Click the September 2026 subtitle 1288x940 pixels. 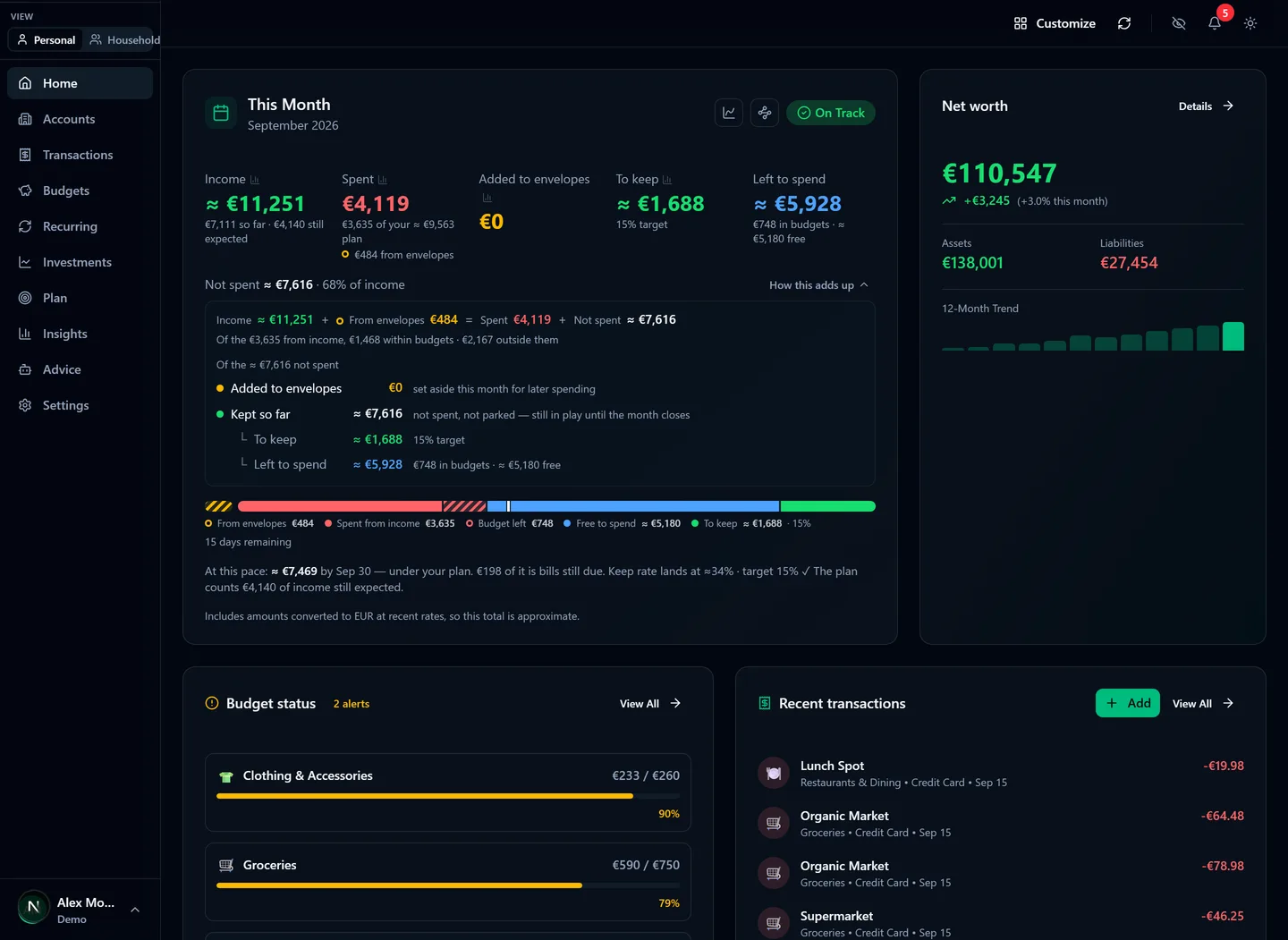tap(293, 125)
